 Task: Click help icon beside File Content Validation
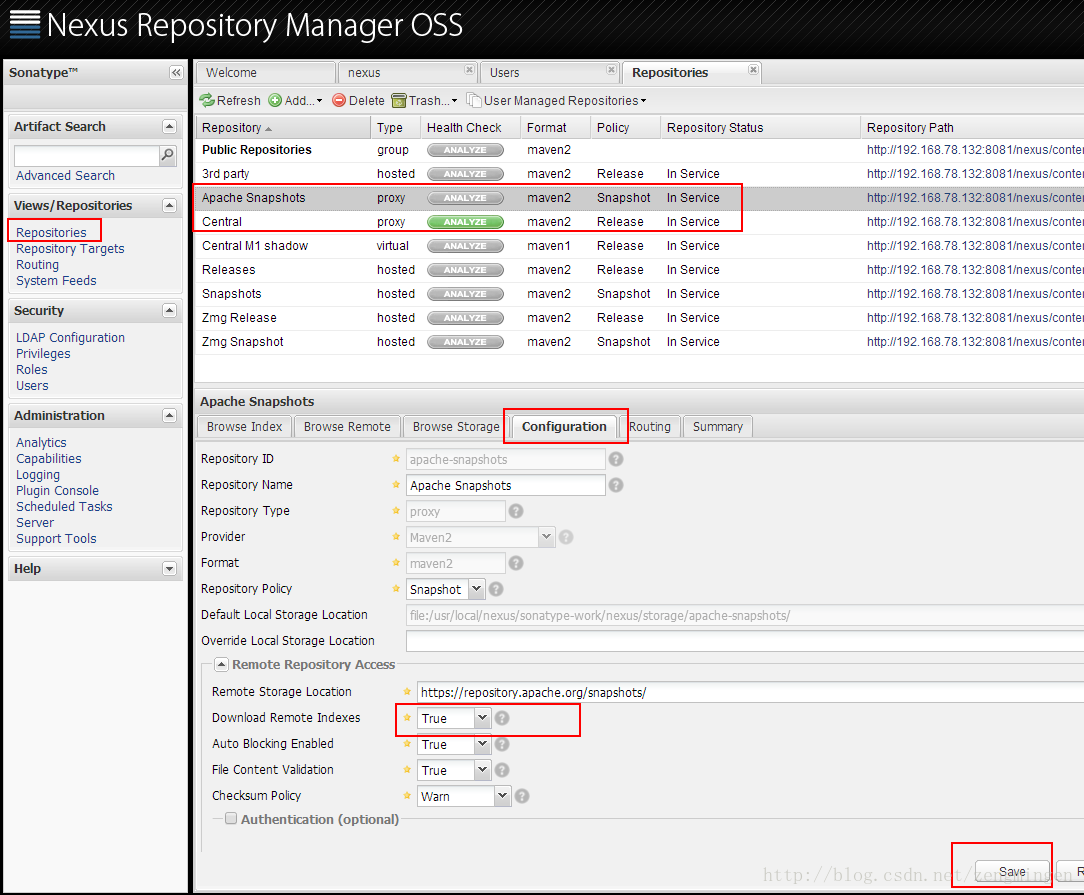pyautogui.click(x=502, y=770)
